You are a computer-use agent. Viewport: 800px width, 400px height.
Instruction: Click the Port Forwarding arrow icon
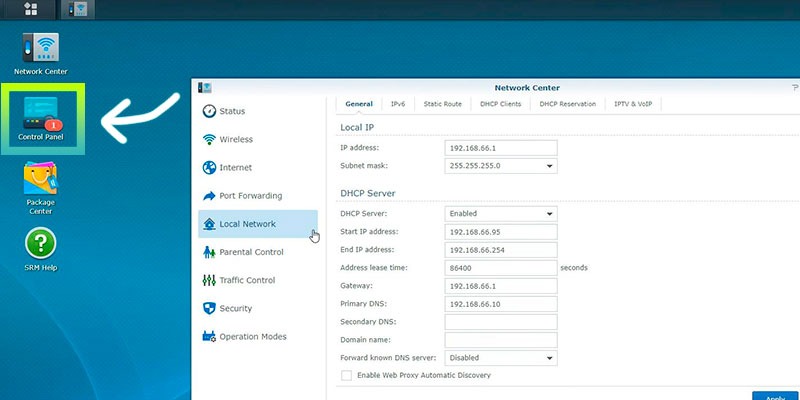209,196
